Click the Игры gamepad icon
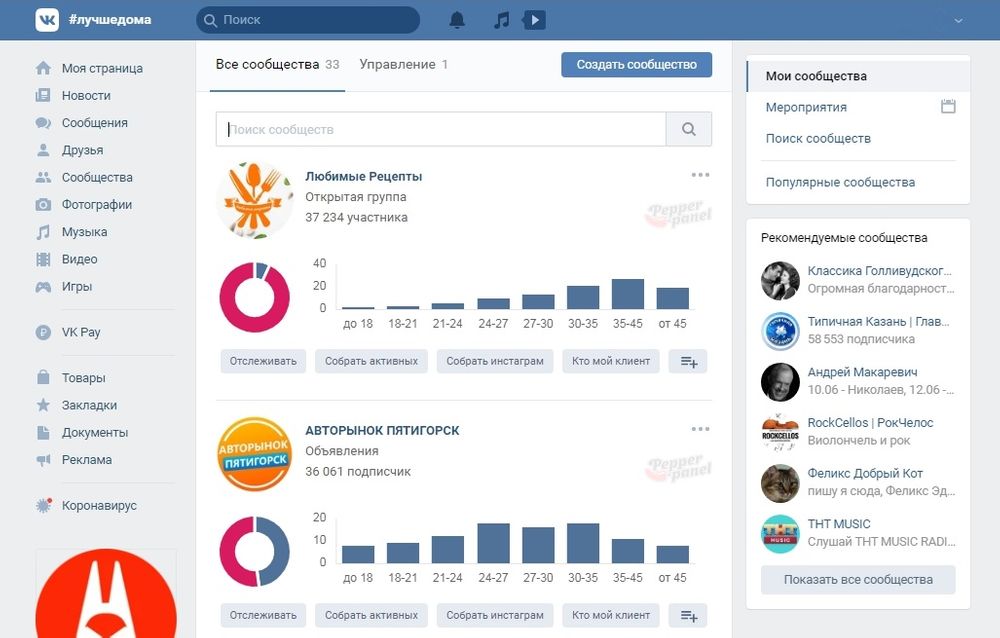Screen dimensions: 1000x638 tap(43, 286)
